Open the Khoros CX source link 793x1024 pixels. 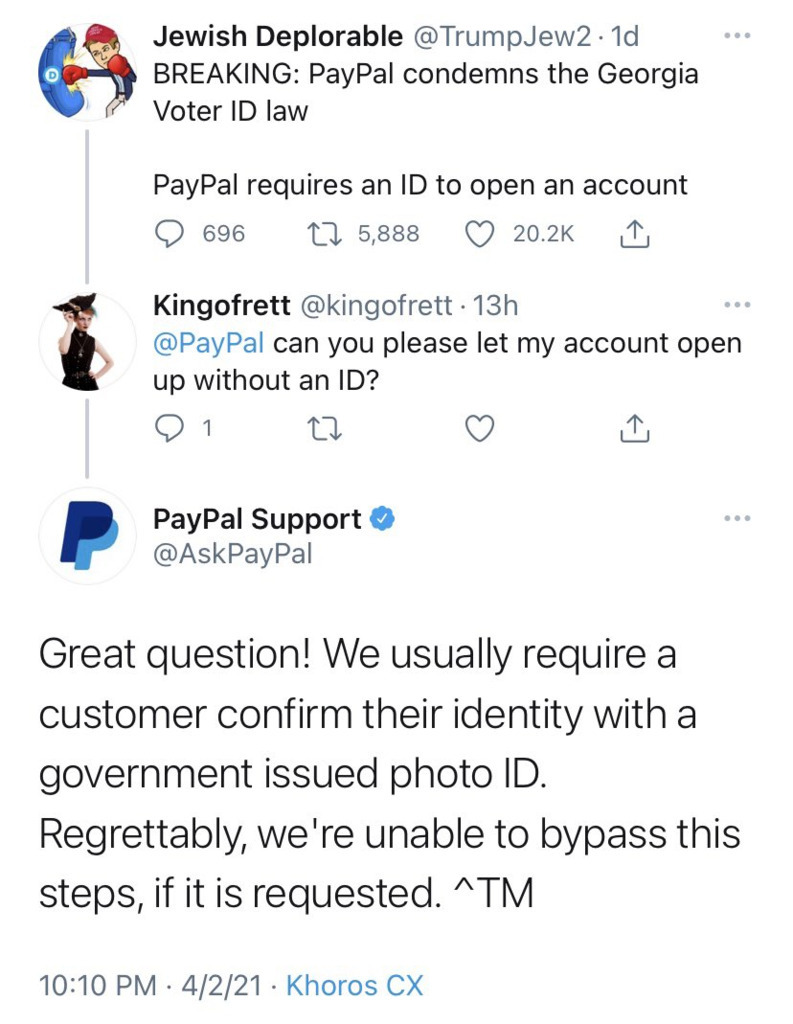(355, 985)
